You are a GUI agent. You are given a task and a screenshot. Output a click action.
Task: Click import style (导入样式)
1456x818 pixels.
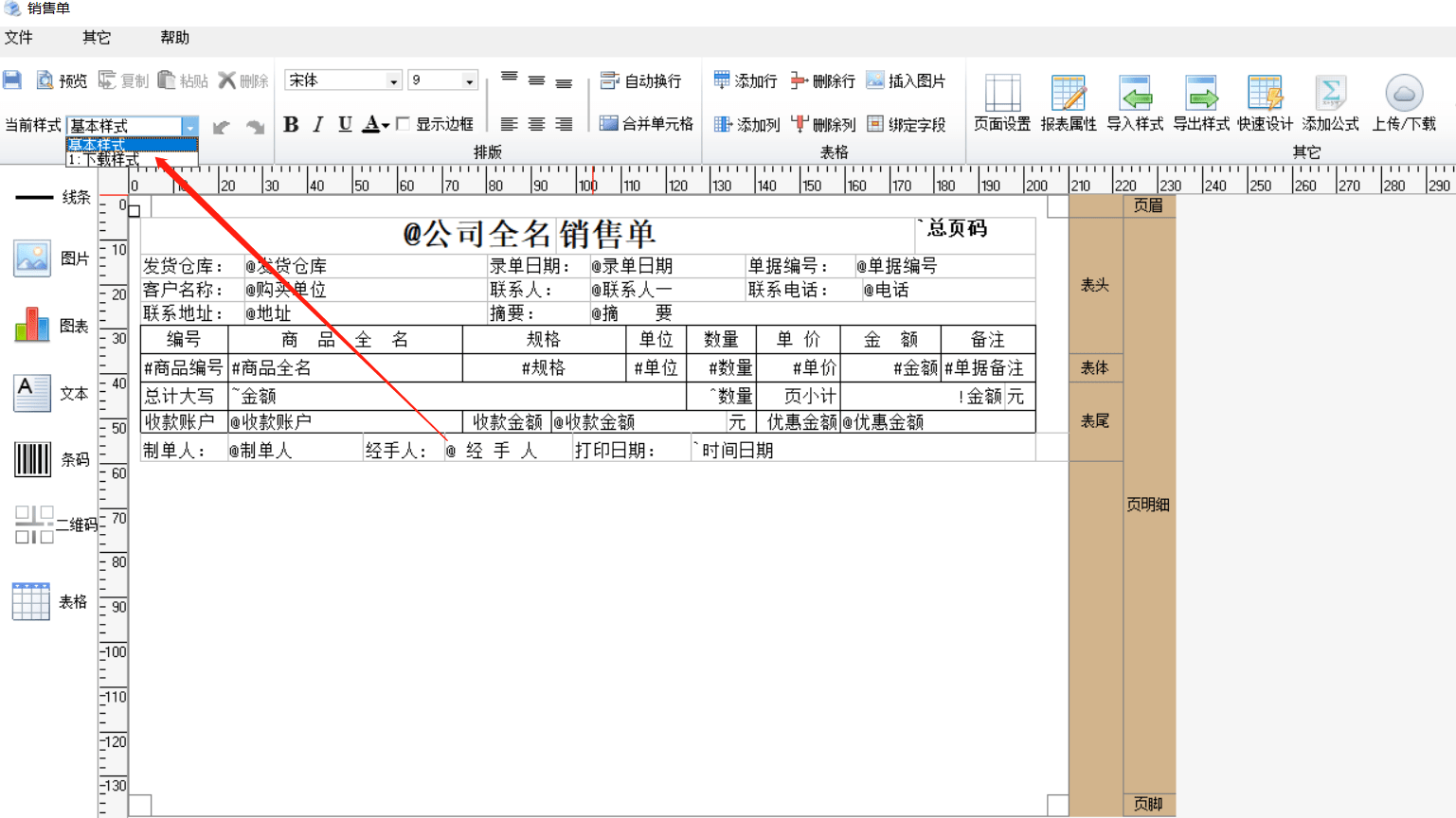1135,103
